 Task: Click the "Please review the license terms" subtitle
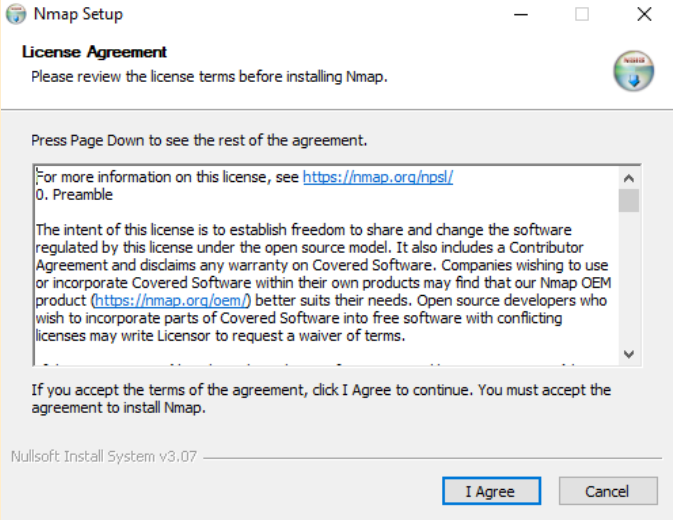209,77
